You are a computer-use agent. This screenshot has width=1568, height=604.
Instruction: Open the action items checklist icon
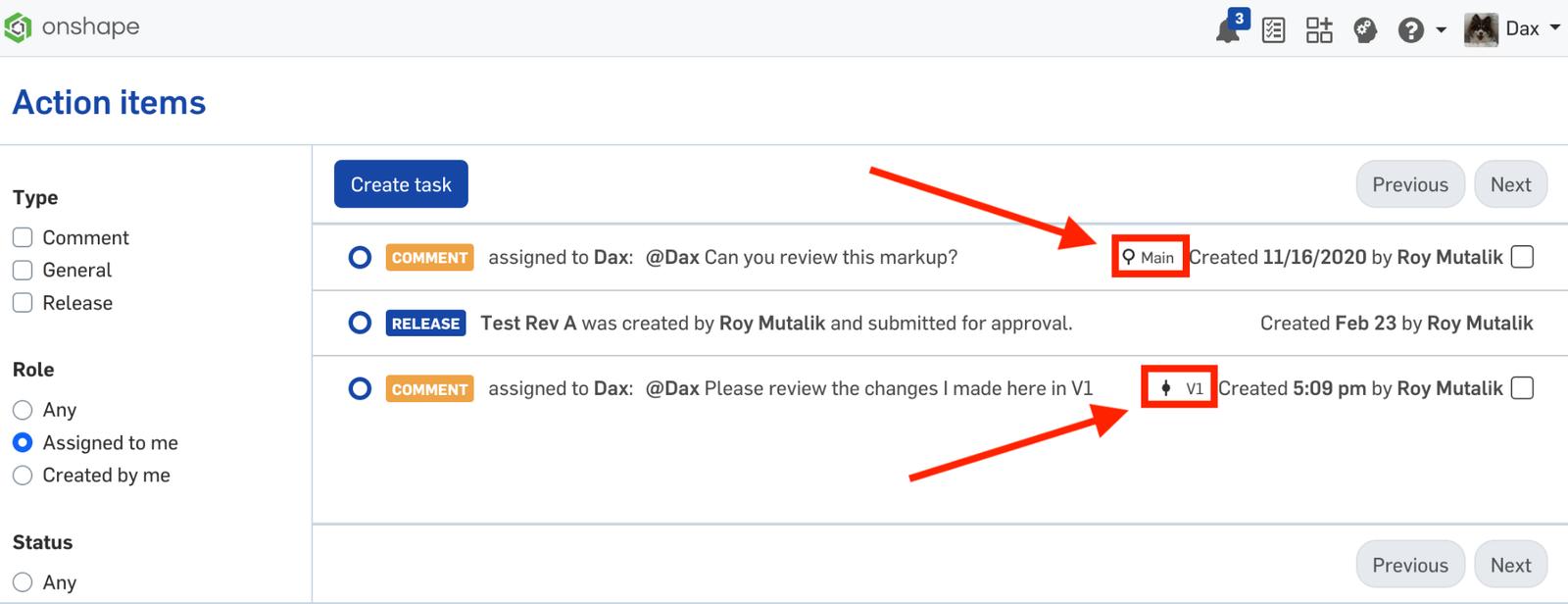(x=1273, y=30)
